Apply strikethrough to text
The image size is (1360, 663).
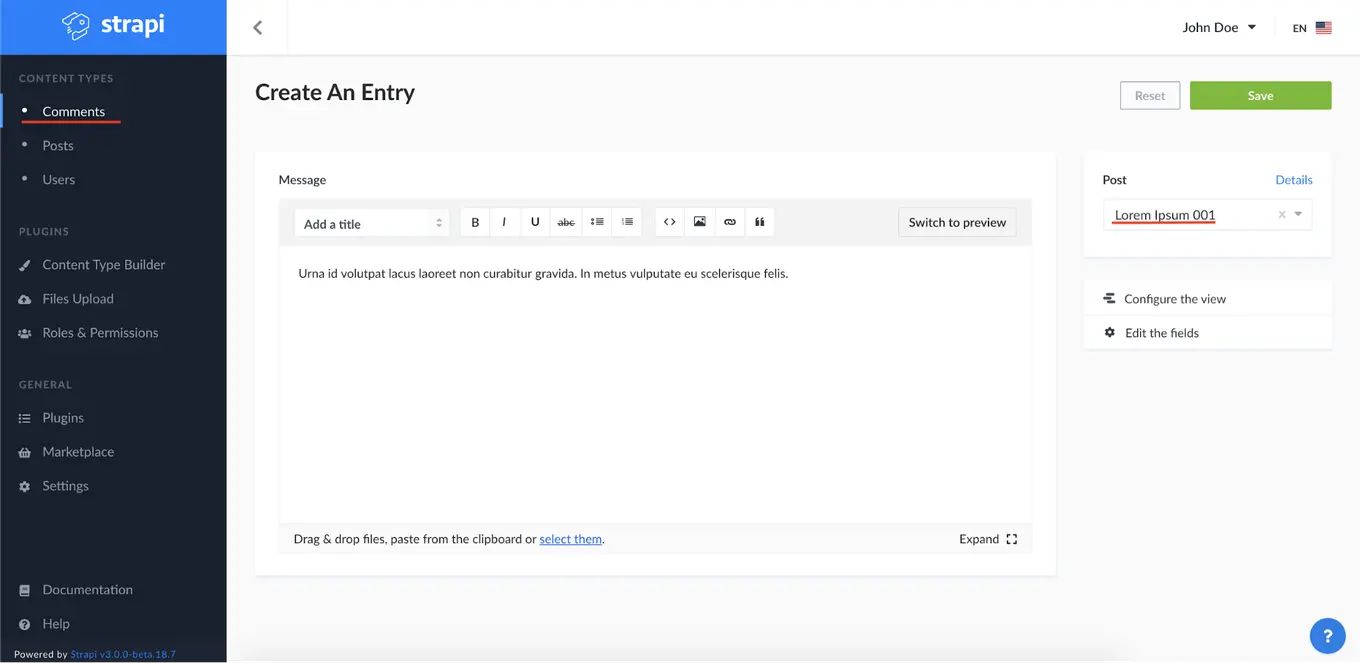pyautogui.click(x=565, y=221)
